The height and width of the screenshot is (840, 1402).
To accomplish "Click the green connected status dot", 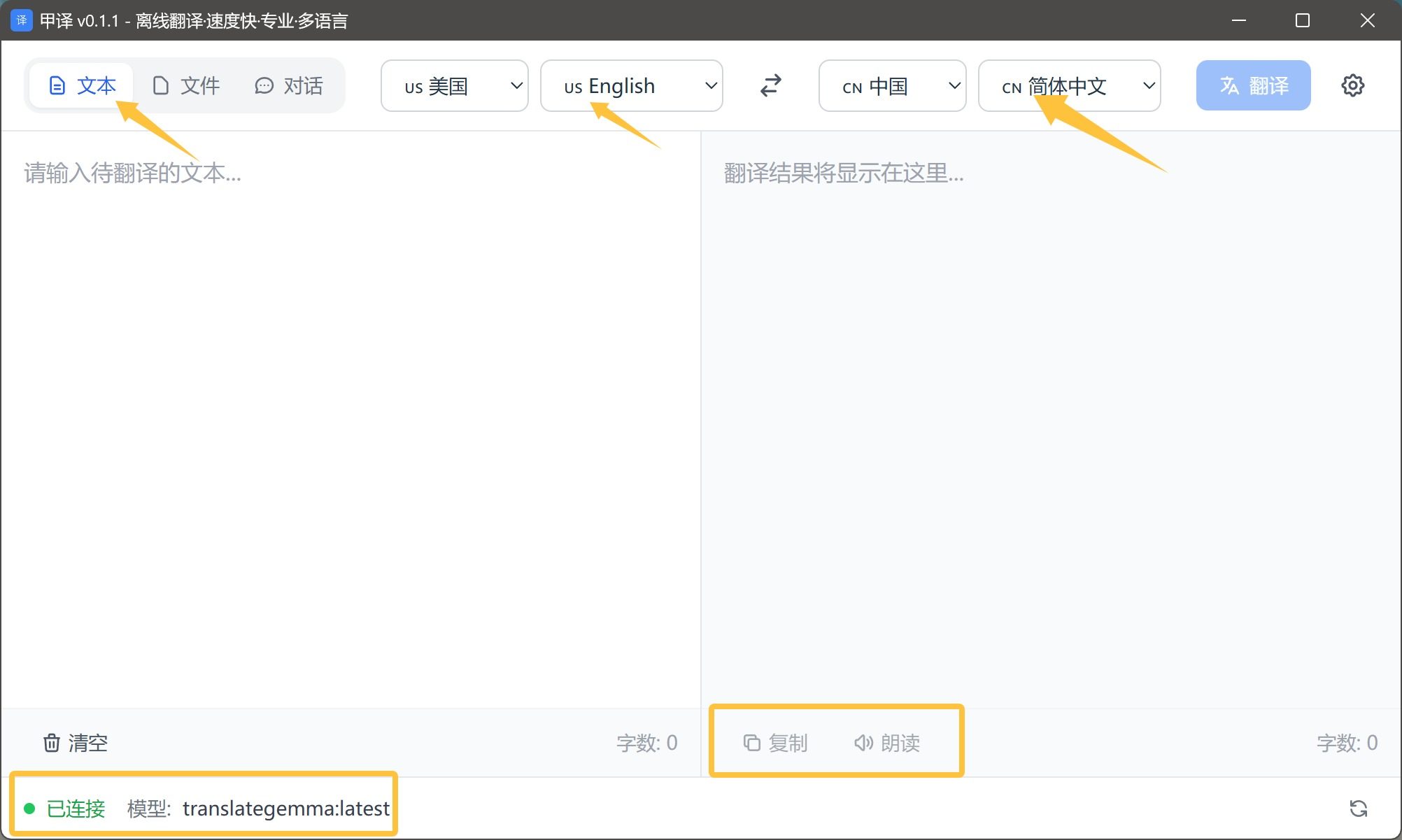I will pyautogui.click(x=29, y=809).
